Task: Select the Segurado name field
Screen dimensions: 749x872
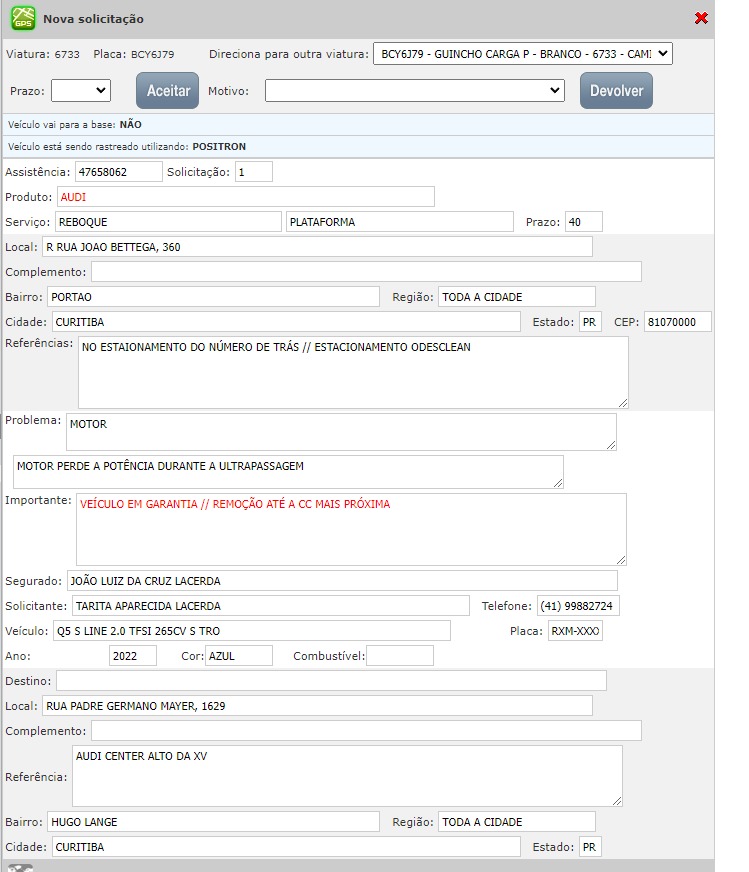Action: [341, 581]
